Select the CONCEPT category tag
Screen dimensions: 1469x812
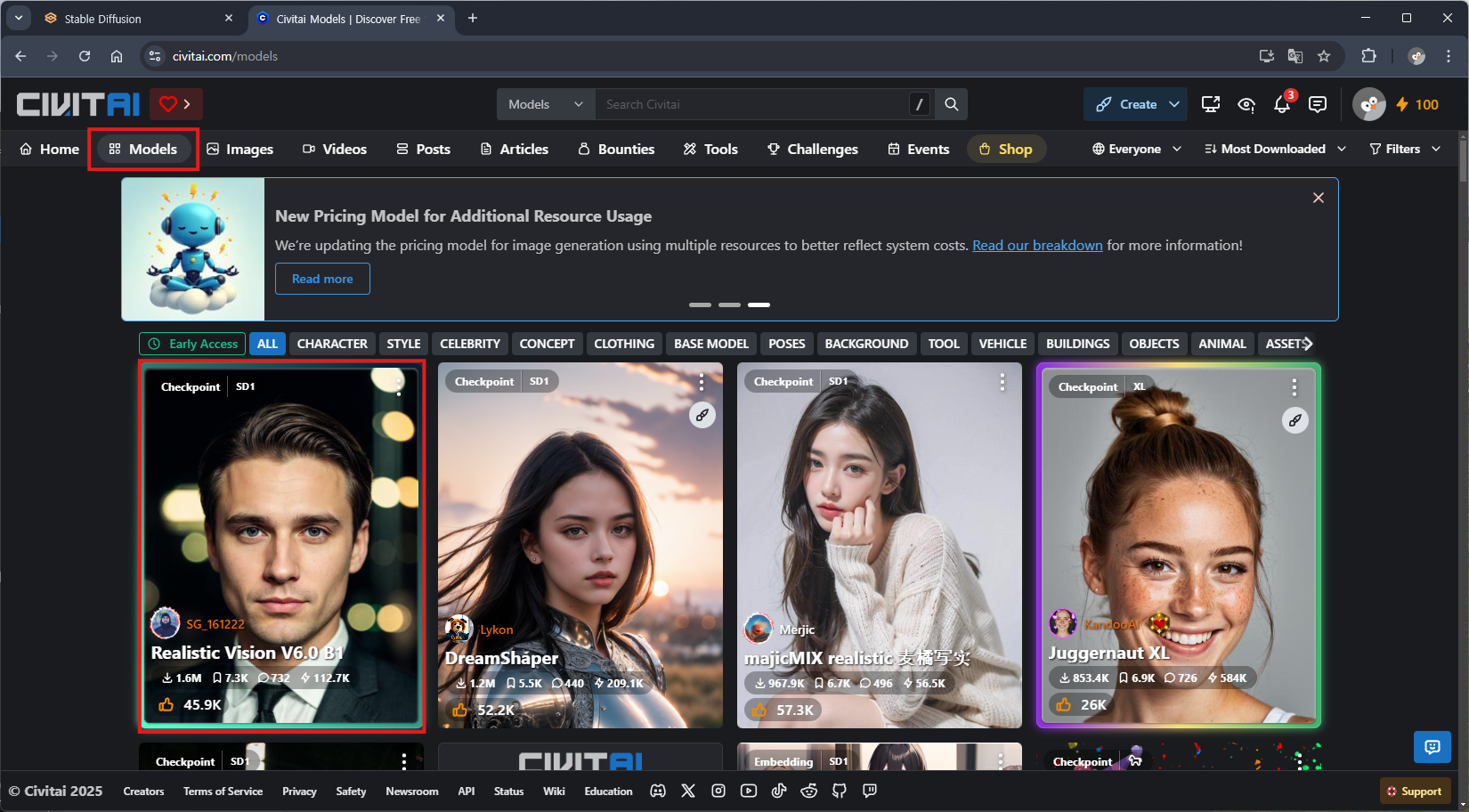coord(547,344)
